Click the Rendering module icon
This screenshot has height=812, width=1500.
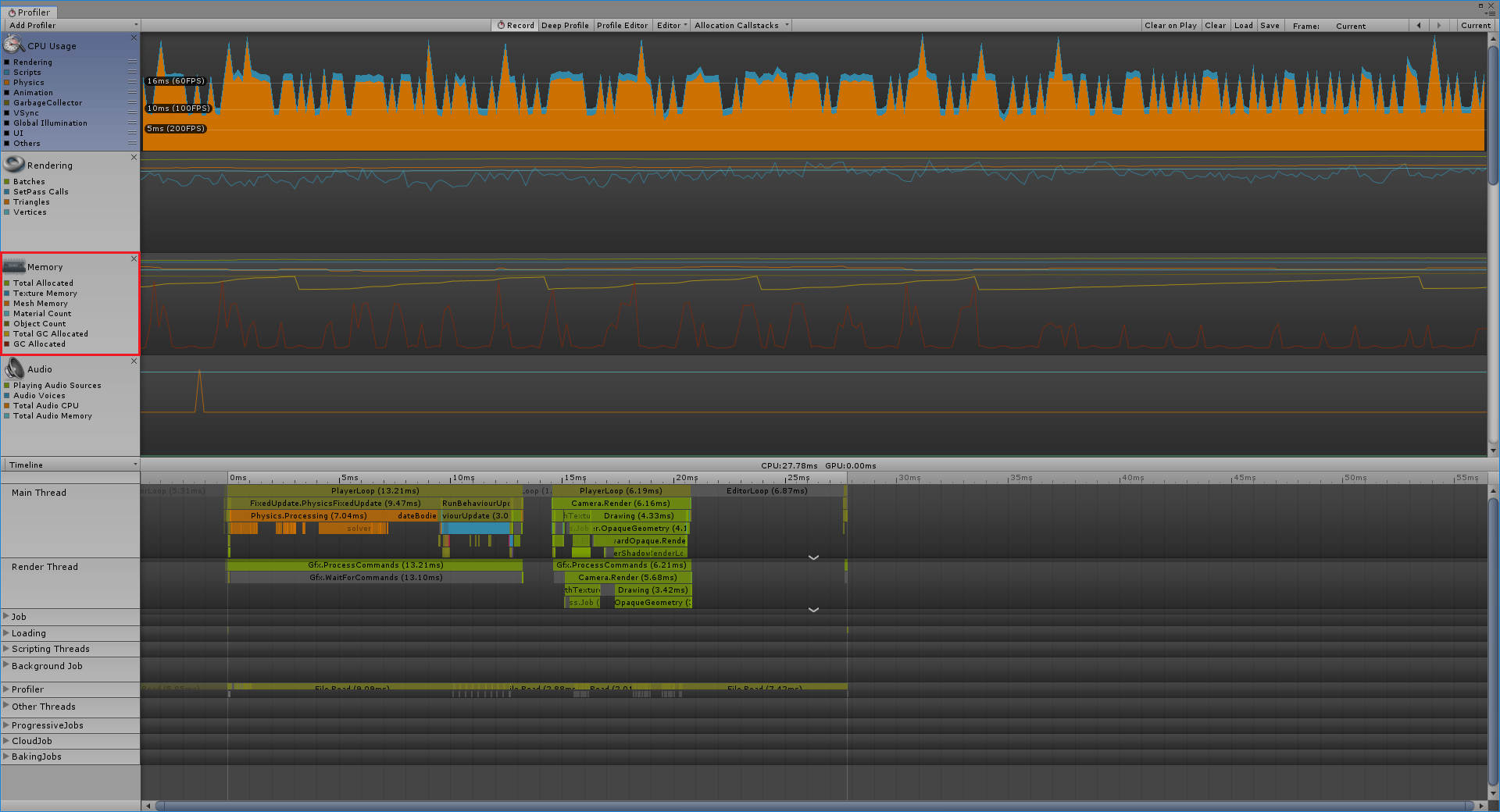point(14,164)
